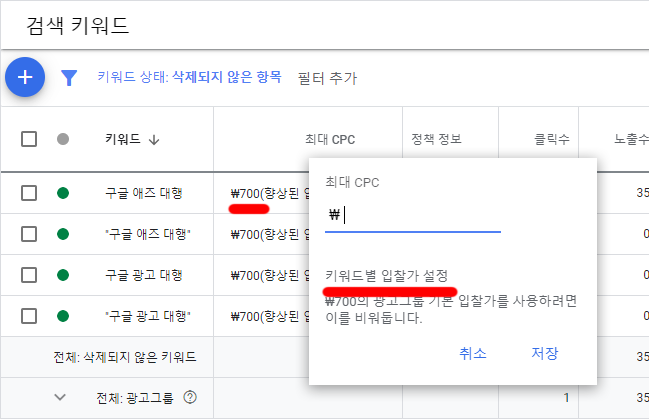Focus the 최대 CPC ₩ input field
This screenshot has width=649, height=419.
point(413,215)
